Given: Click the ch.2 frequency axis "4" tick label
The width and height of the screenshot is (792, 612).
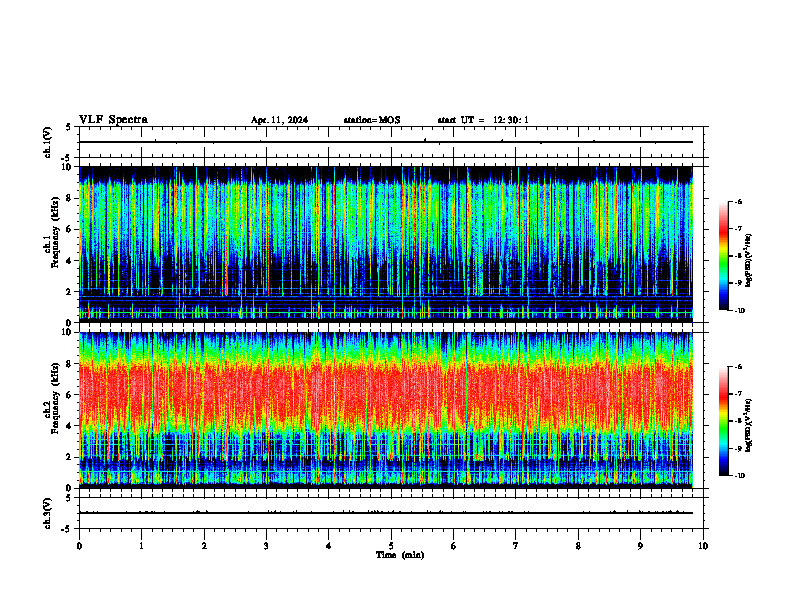Looking at the screenshot, I should point(70,426).
